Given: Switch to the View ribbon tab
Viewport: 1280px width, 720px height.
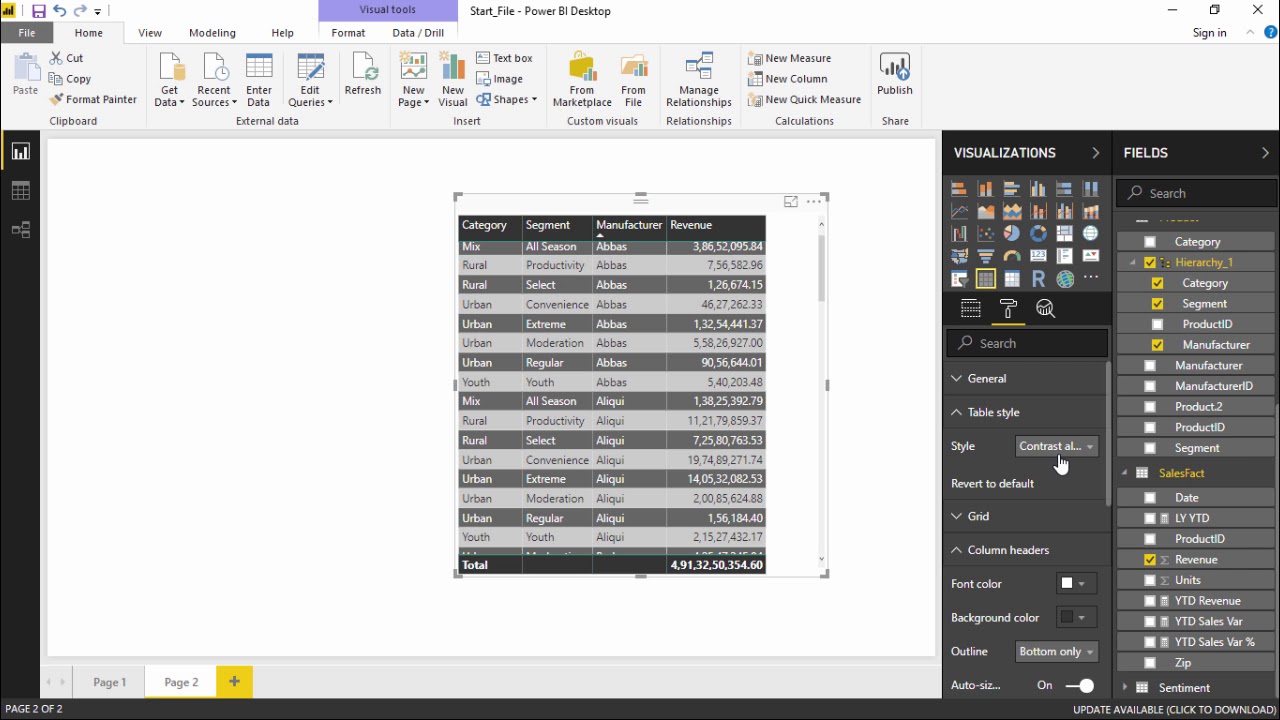Looking at the screenshot, I should (150, 33).
